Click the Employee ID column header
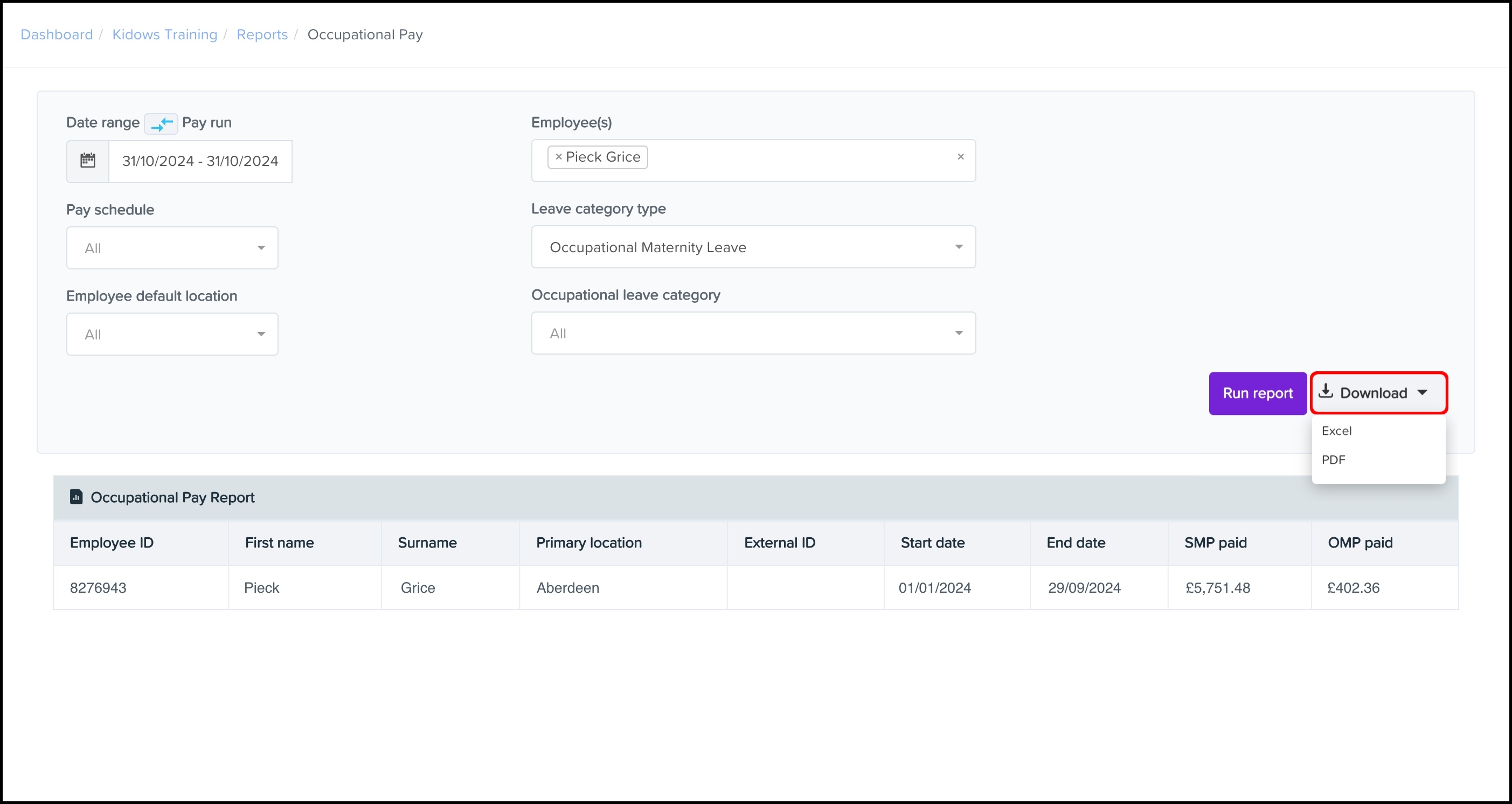Image resolution: width=1512 pixels, height=804 pixels. [112, 543]
